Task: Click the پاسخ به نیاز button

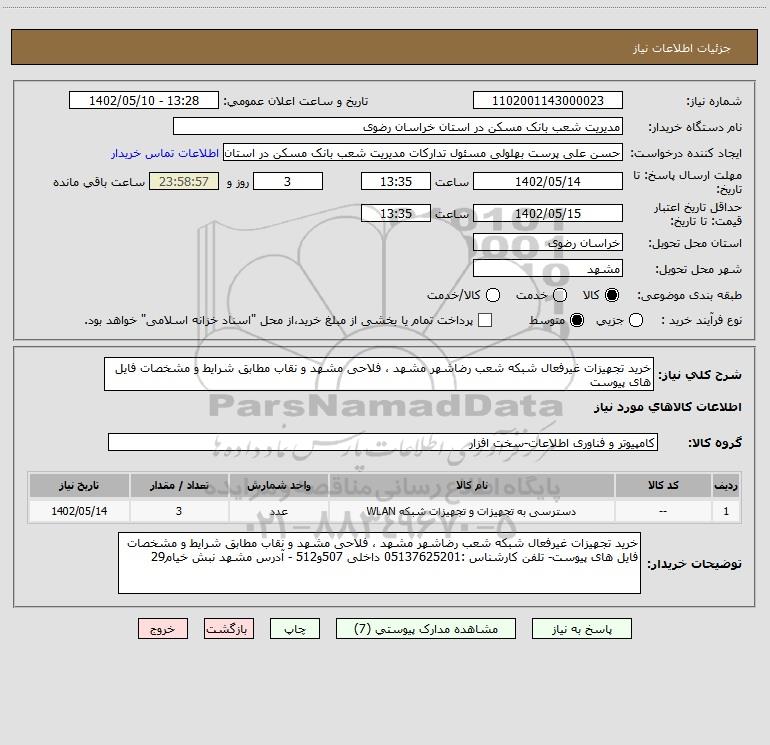Action: [581, 629]
